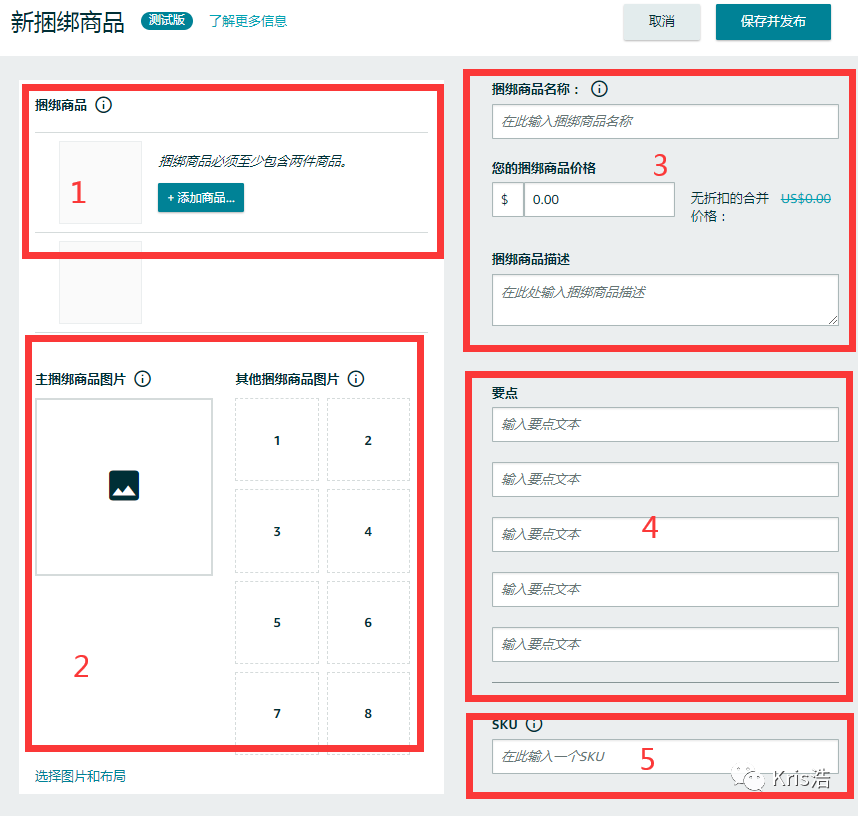Open the 捆绑商品 info tooltip icon
Image resolution: width=858 pixels, height=816 pixels.
104,105
